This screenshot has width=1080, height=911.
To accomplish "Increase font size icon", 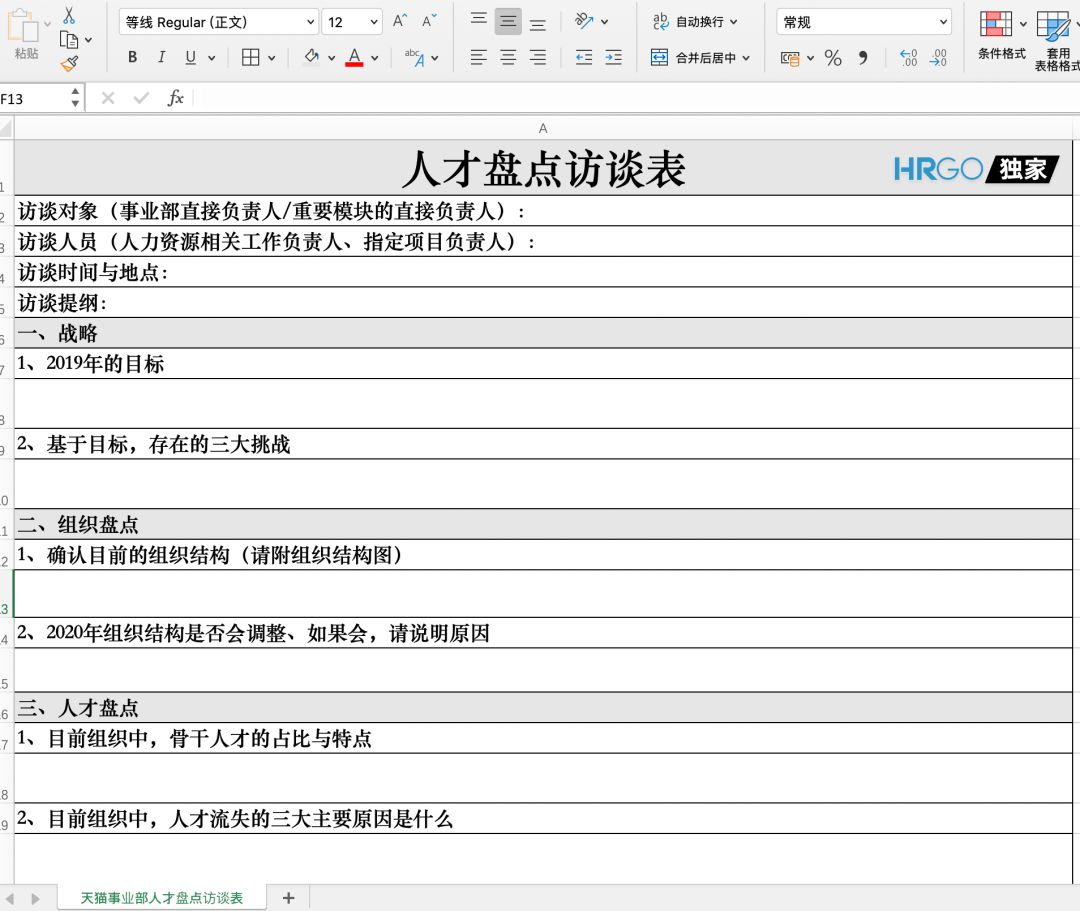I will [399, 21].
